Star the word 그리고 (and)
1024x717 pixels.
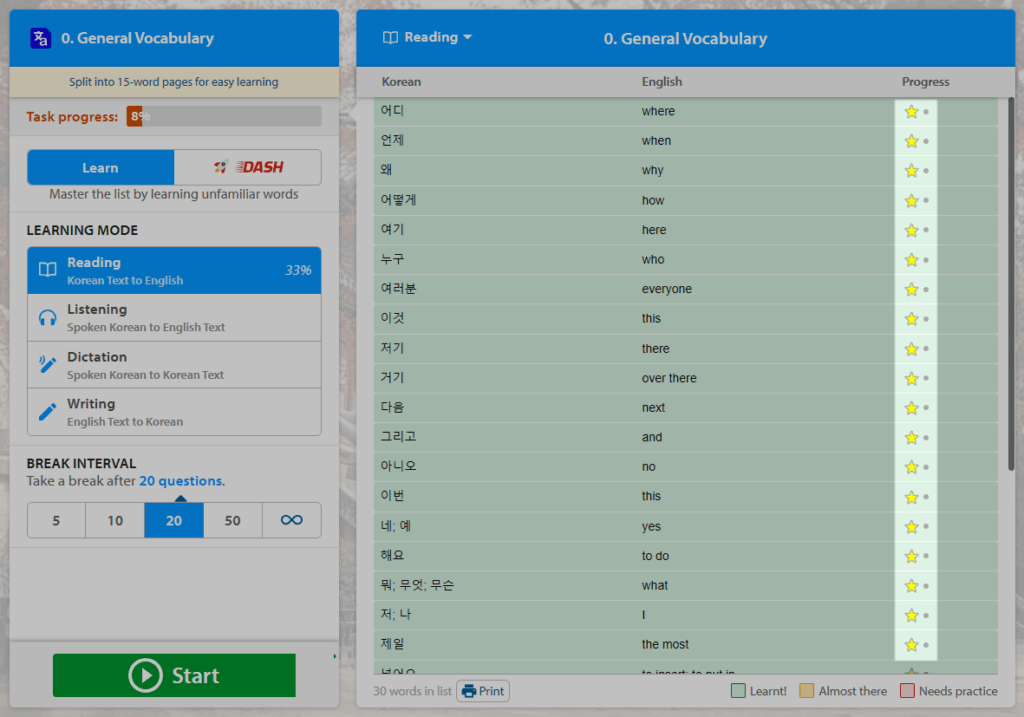(x=912, y=438)
